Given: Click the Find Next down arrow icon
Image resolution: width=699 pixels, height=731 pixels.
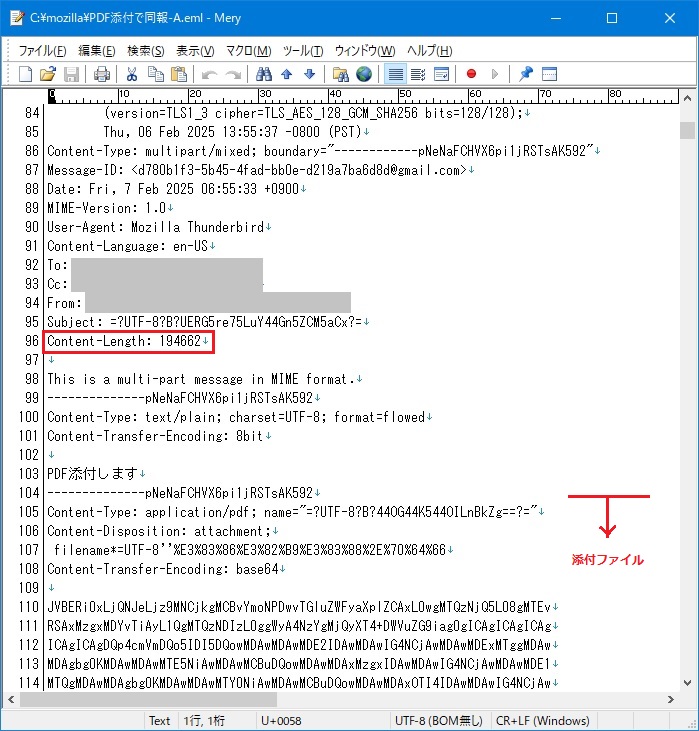Looking at the screenshot, I should pos(310,74).
